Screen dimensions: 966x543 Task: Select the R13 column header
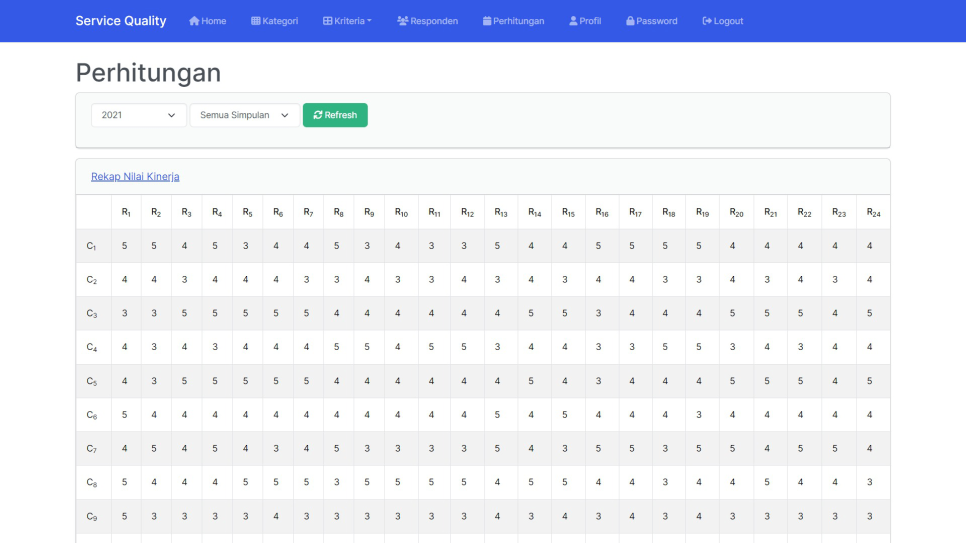click(x=501, y=212)
